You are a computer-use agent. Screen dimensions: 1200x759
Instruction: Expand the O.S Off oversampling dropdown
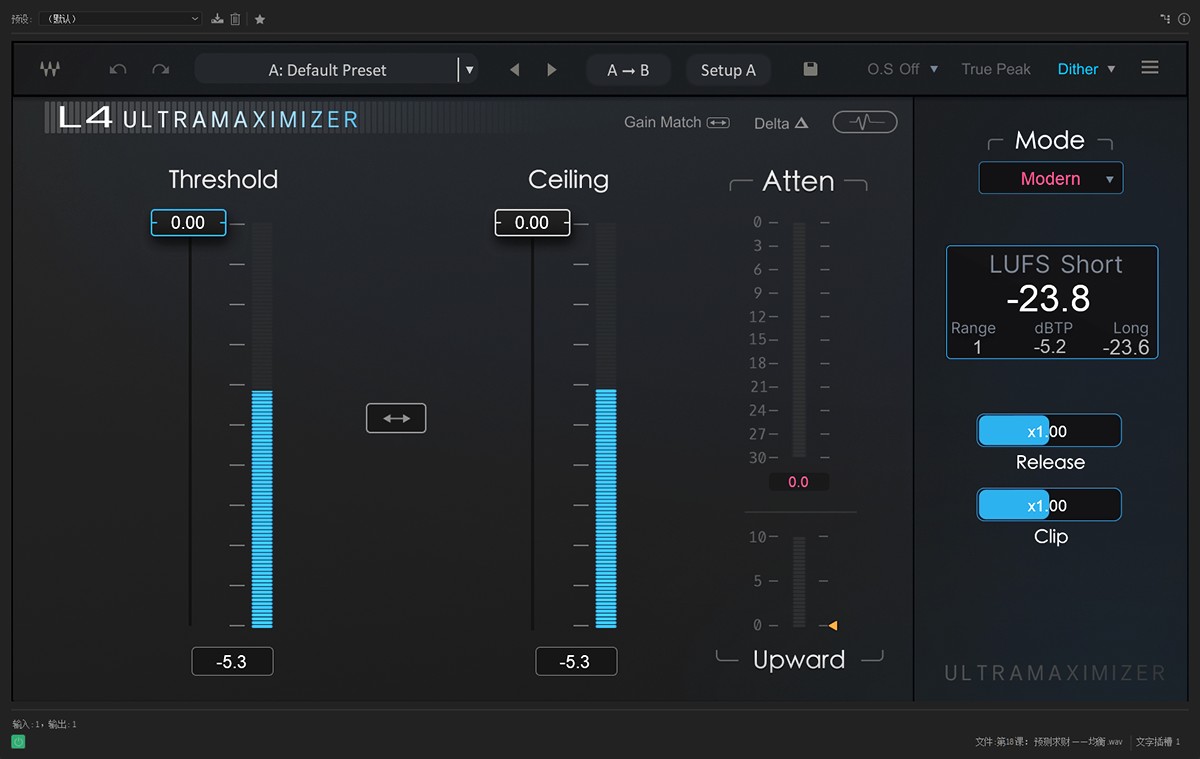point(903,69)
